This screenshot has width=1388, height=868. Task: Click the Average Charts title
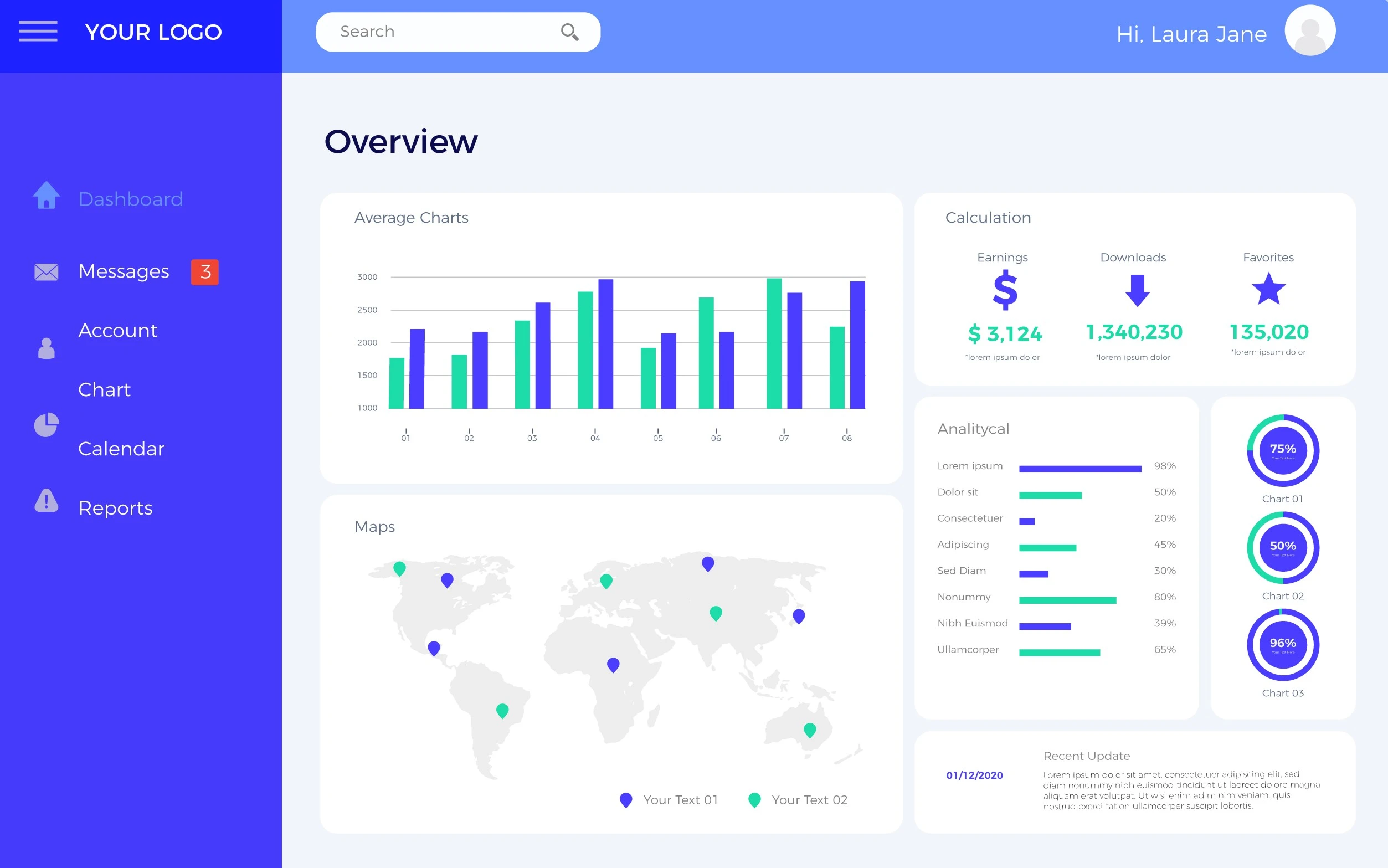tap(411, 218)
